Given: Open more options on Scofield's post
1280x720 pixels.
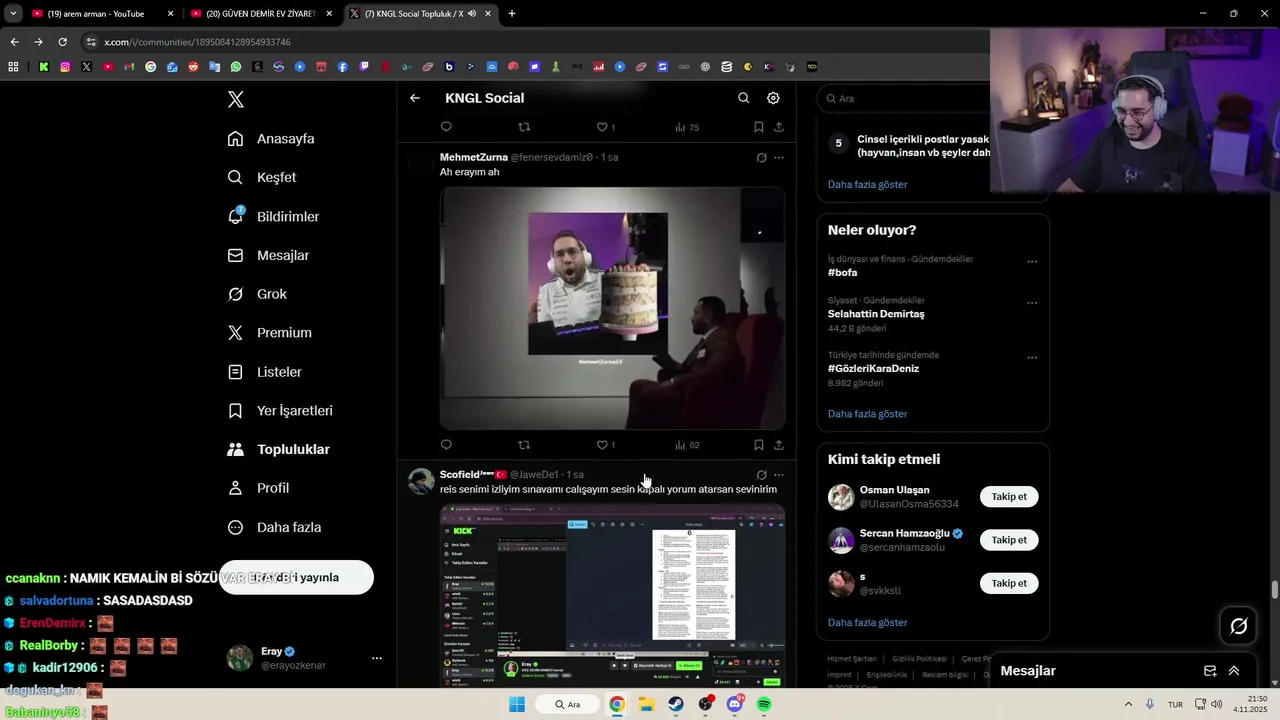Looking at the screenshot, I should 779,475.
